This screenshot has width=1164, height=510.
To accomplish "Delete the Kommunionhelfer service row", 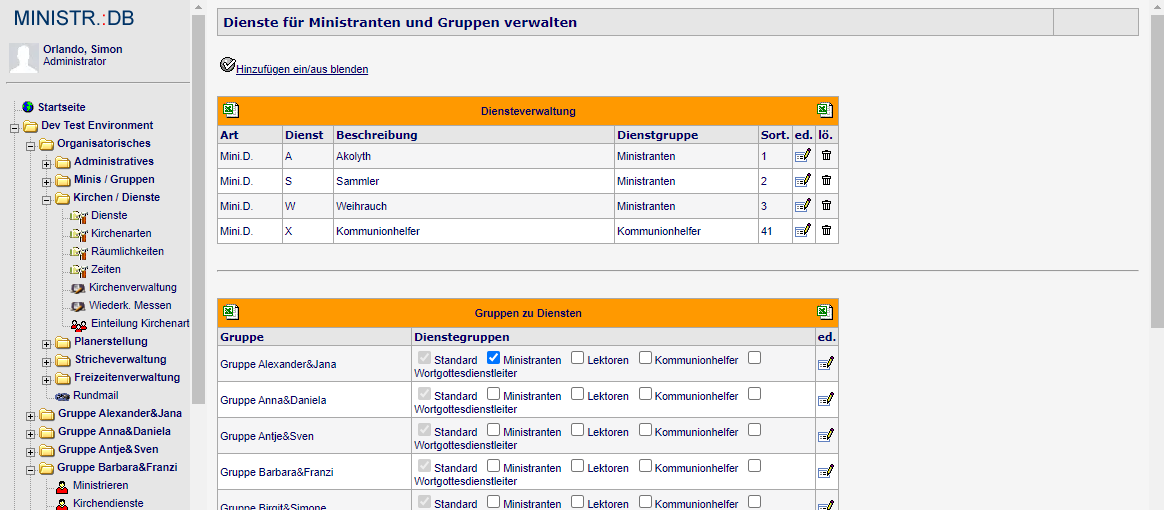I will click(x=826, y=230).
